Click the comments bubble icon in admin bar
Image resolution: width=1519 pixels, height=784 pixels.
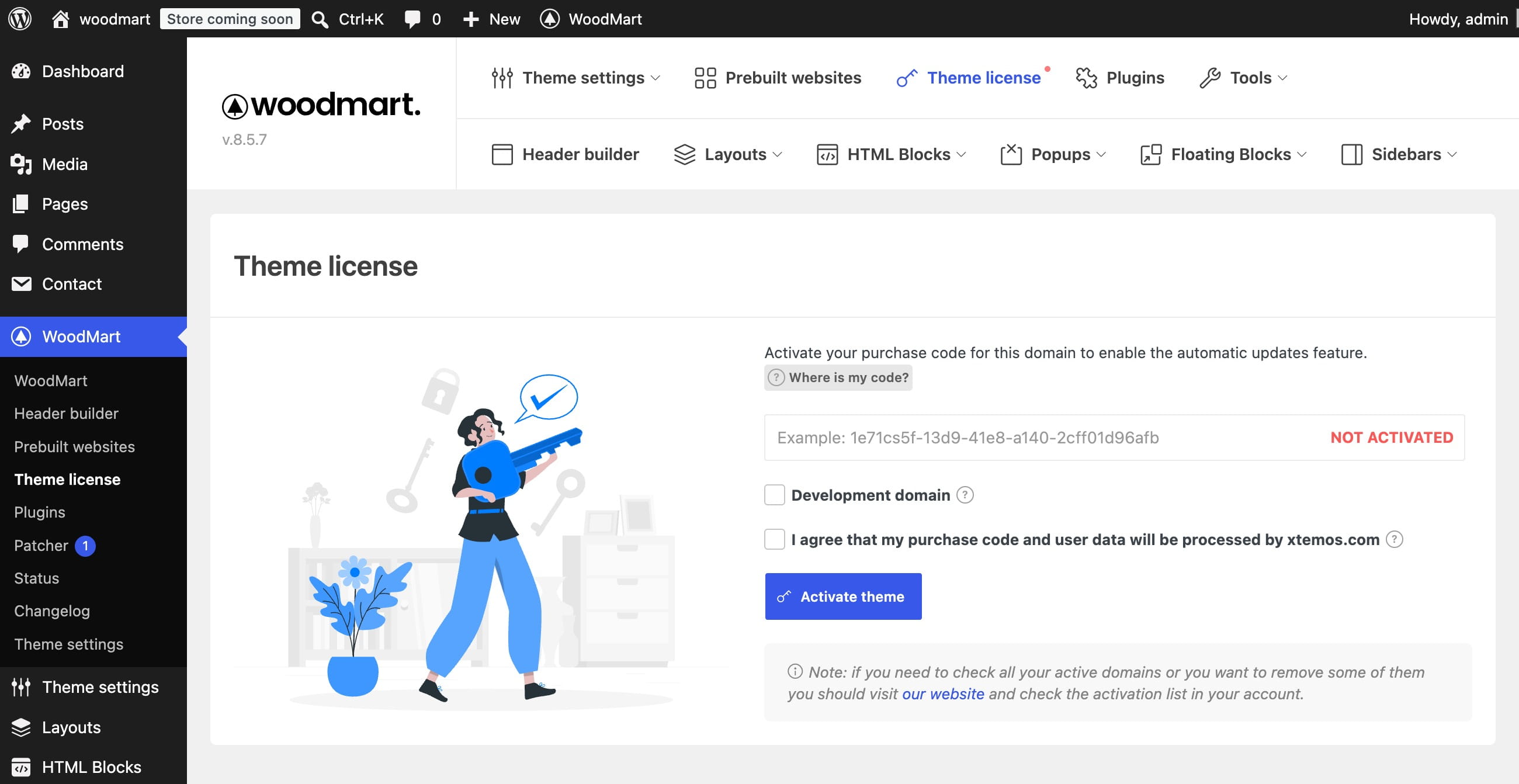coord(412,19)
